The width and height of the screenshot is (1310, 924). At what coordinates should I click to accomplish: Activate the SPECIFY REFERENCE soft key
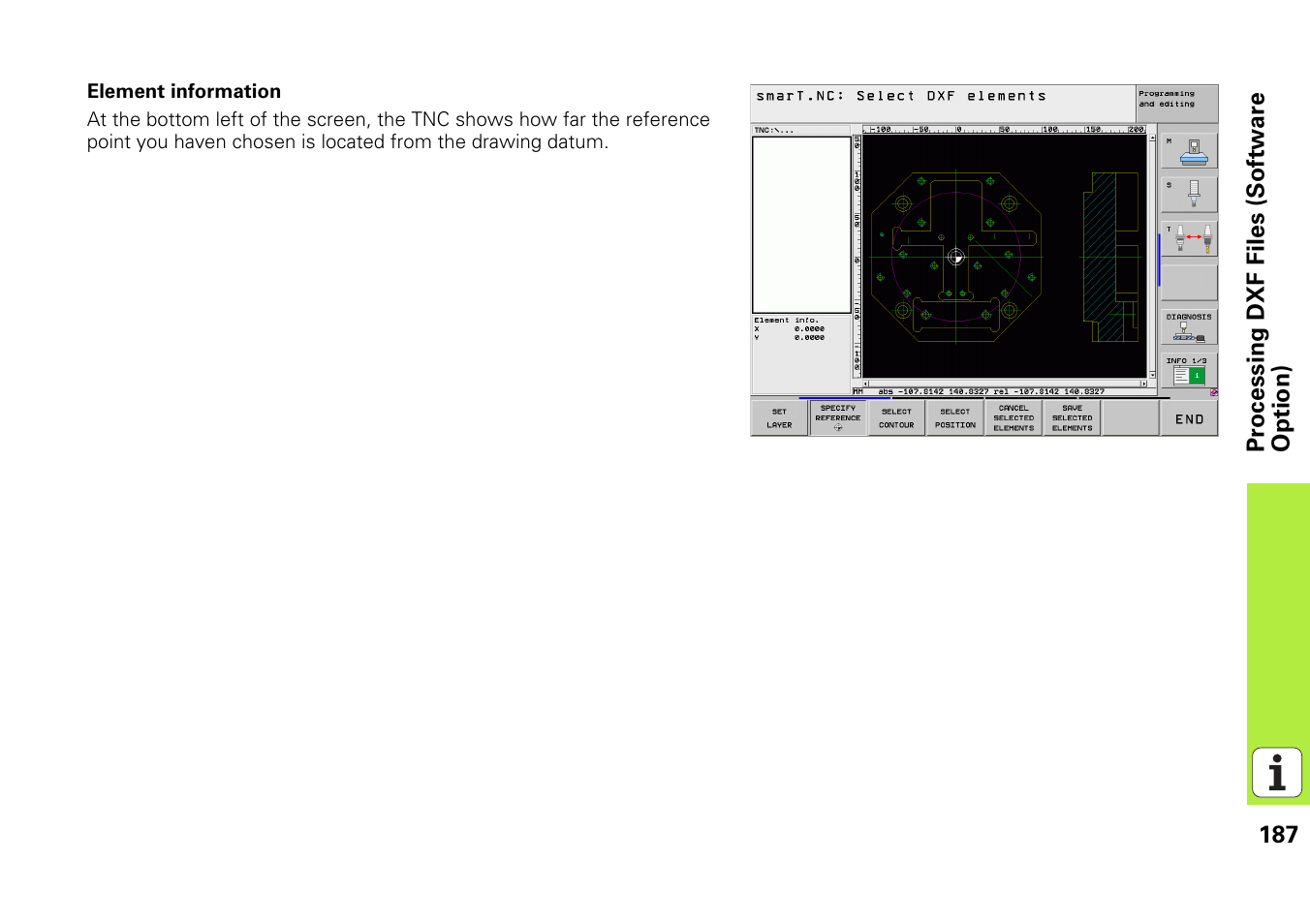pos(838,418)
